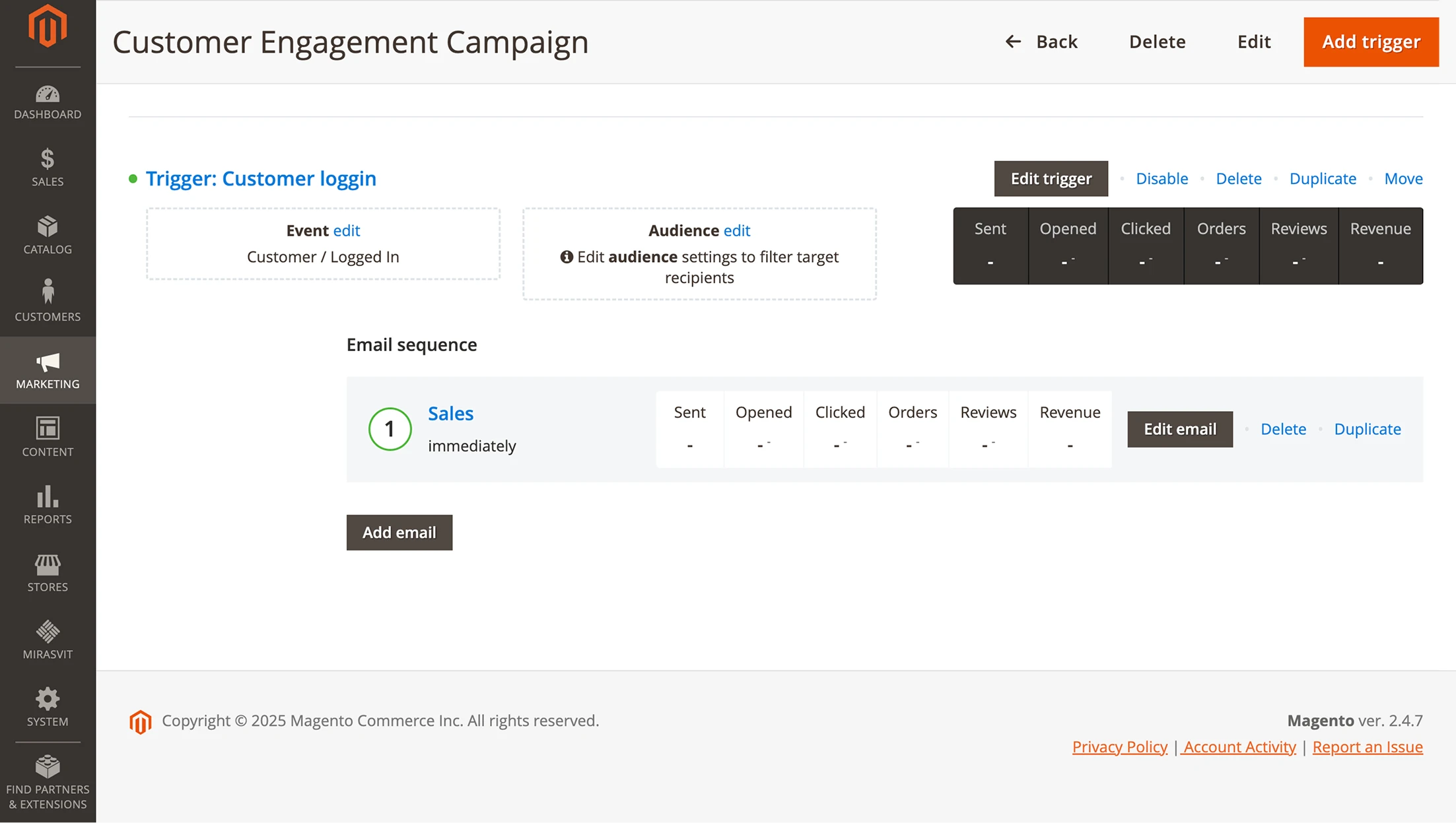Edit the Sales email

pos(1179,429)
